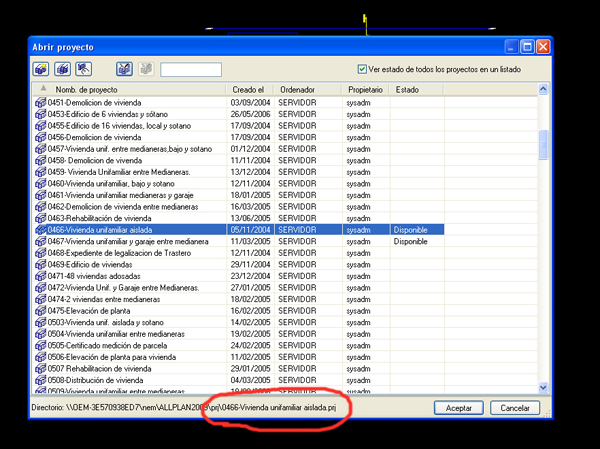This screenshot has height=449, width=600.
Task: Click the icon of 0462-Demolicion de vivienda entre medianeras
Action: pyautogui.click(x=41, y=207)
